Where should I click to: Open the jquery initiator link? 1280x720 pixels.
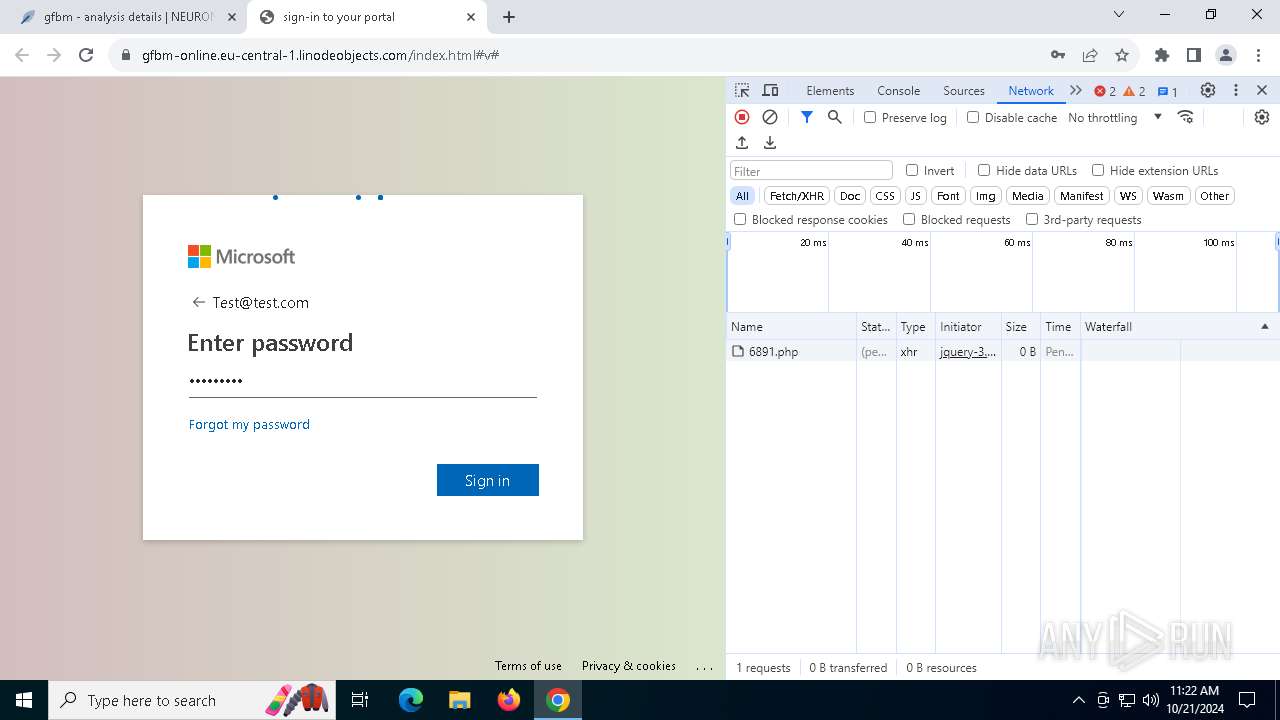point(968,351)
